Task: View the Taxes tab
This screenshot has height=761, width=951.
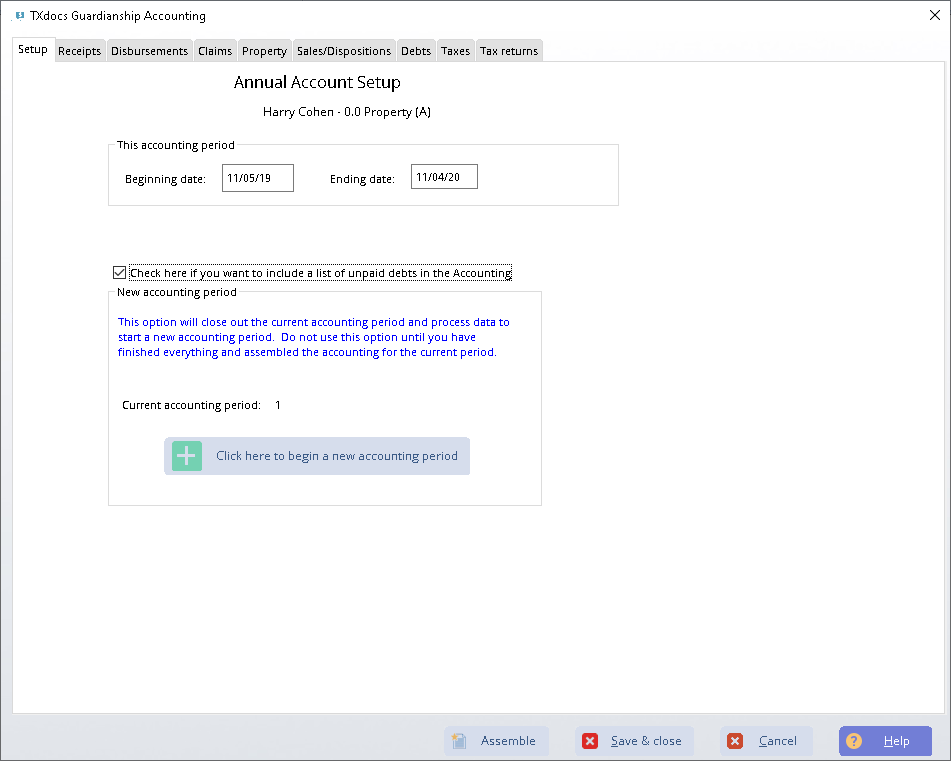Action: [x=455, y=51]
